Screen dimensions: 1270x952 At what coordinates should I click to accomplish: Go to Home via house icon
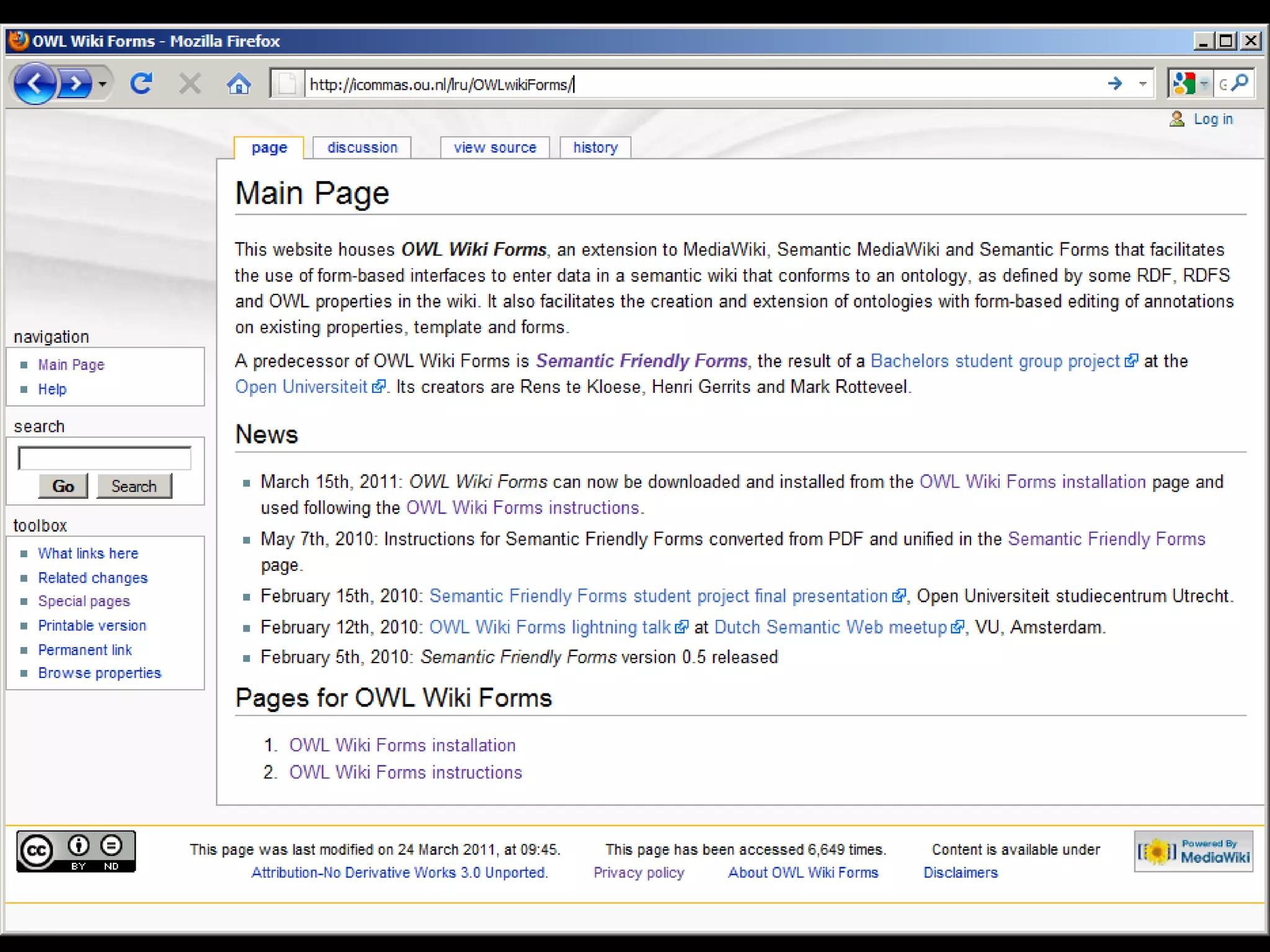(x=239, y=83)
